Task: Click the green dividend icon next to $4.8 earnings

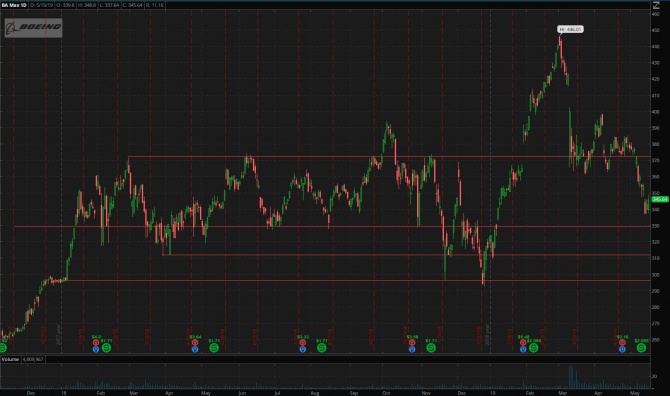Action: 106,348
